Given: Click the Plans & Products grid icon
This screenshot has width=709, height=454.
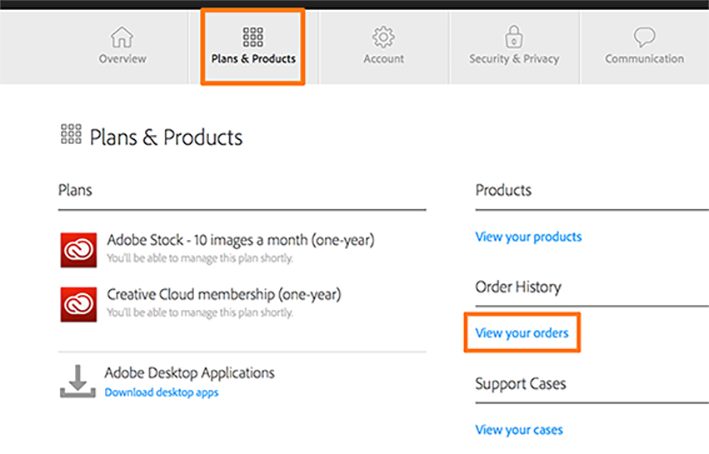Looking at the screenshot, I should 253,37.
